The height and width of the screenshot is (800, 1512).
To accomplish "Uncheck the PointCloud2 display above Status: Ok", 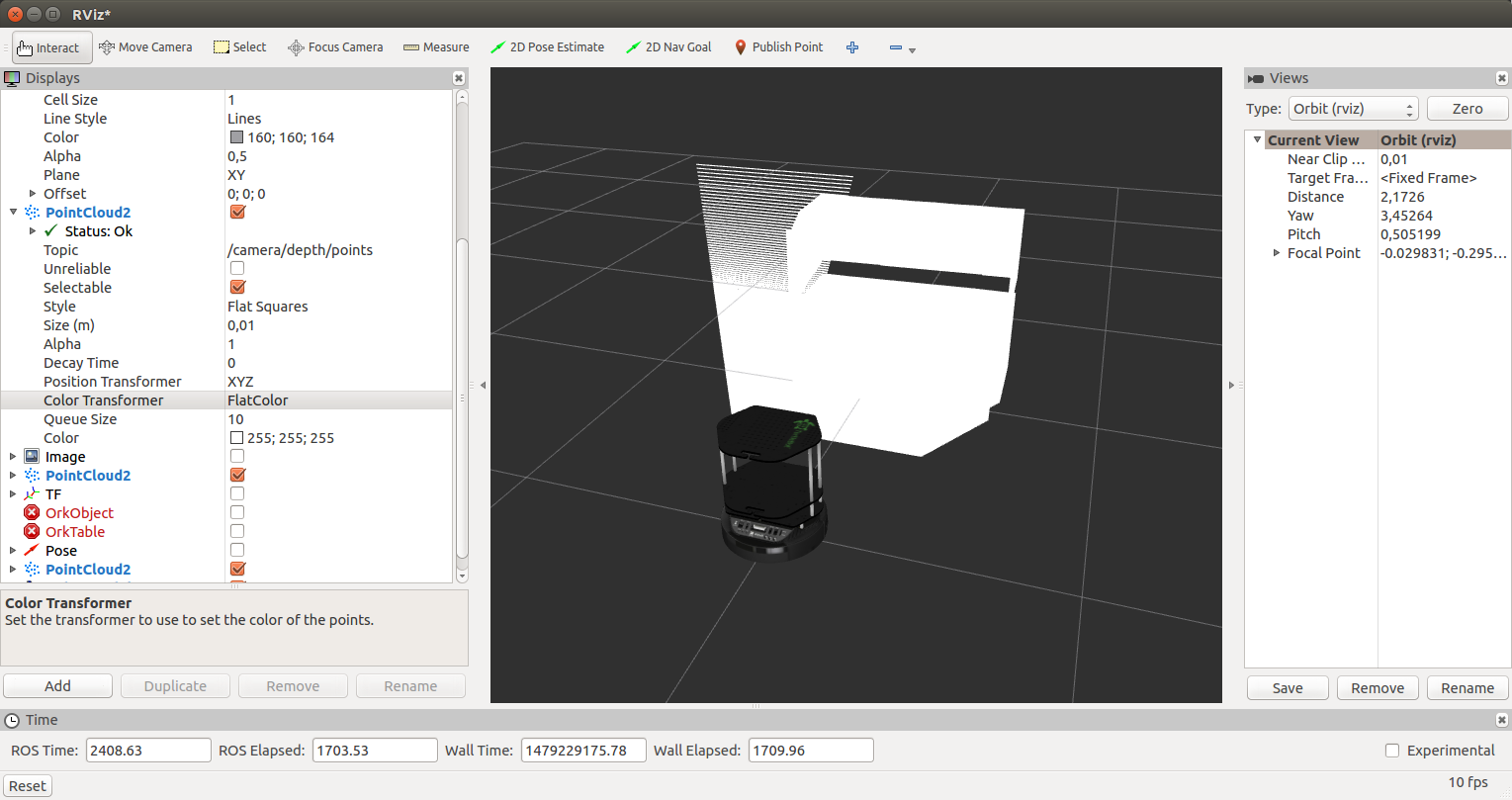I will (237, 213).
